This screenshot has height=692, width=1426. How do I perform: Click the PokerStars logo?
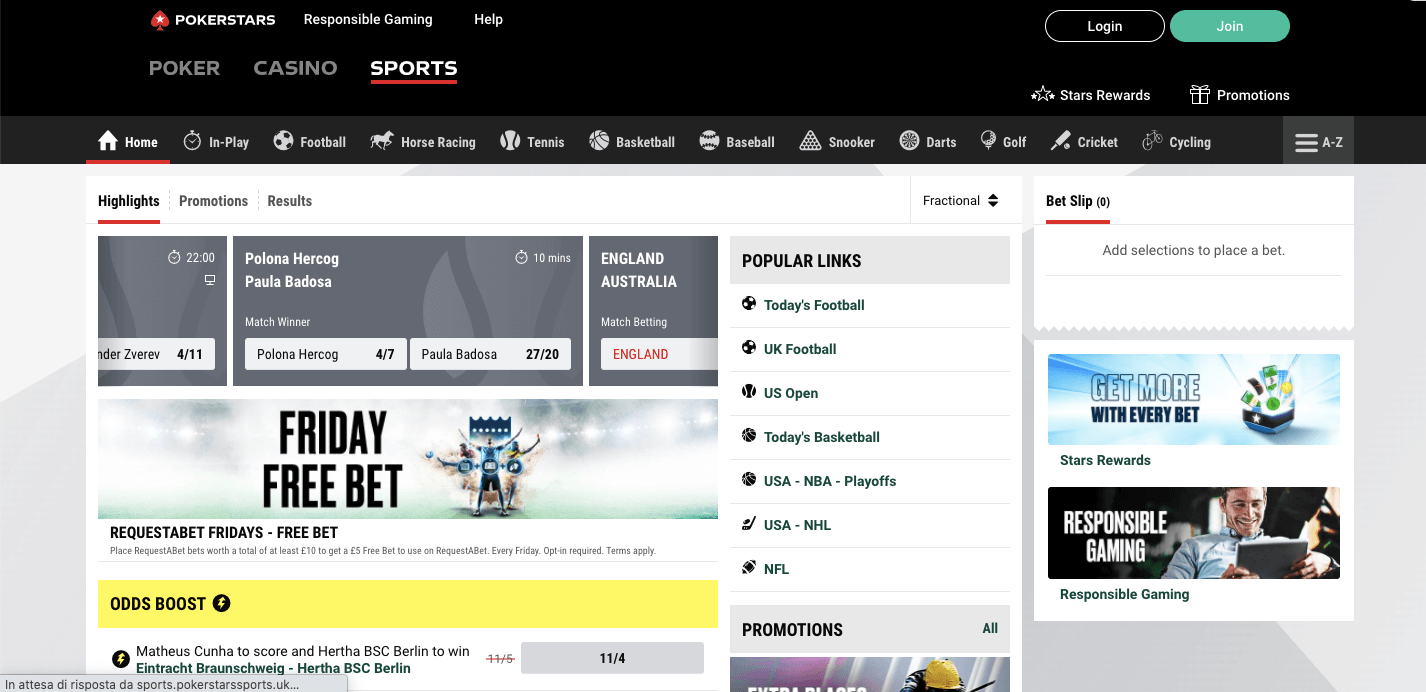pos(213,19)
